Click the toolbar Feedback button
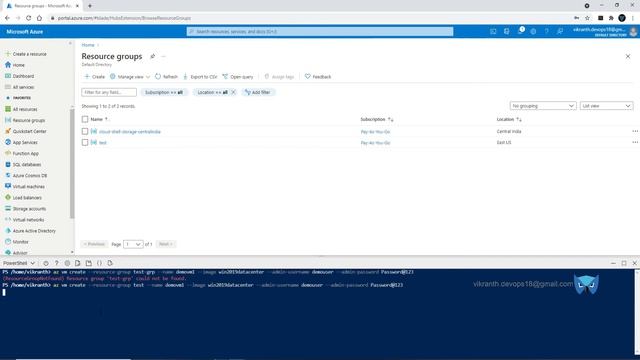Image resolution: width=640 pixels, height=360 pixels. pyautogui.click(x=318, y=77)
